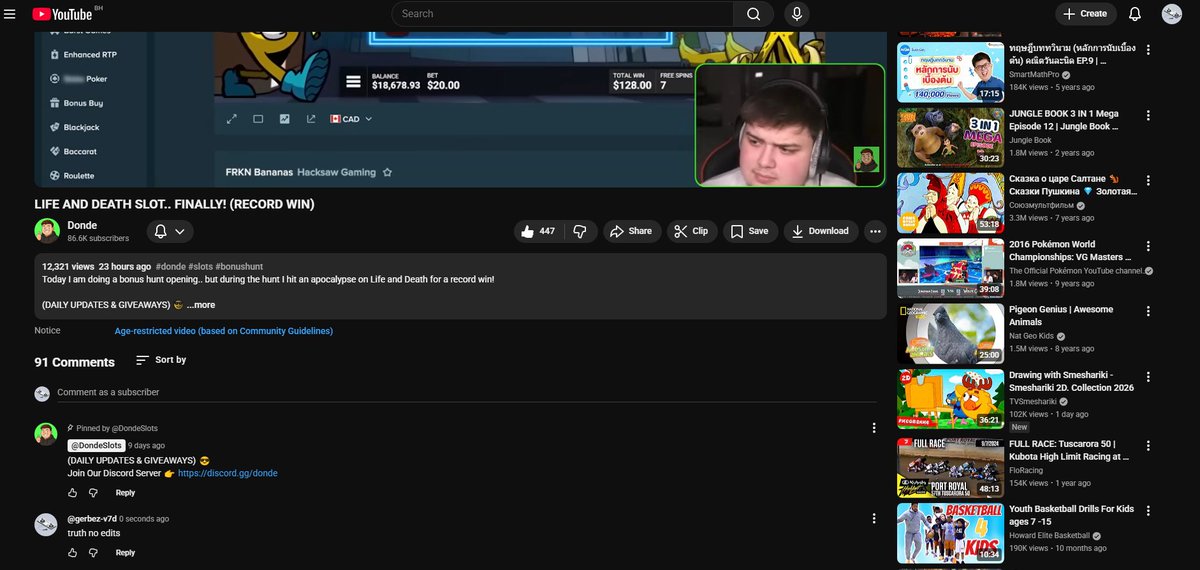
Task: Favorite FRKN Bananas with star icon
Action: (388, 173)
